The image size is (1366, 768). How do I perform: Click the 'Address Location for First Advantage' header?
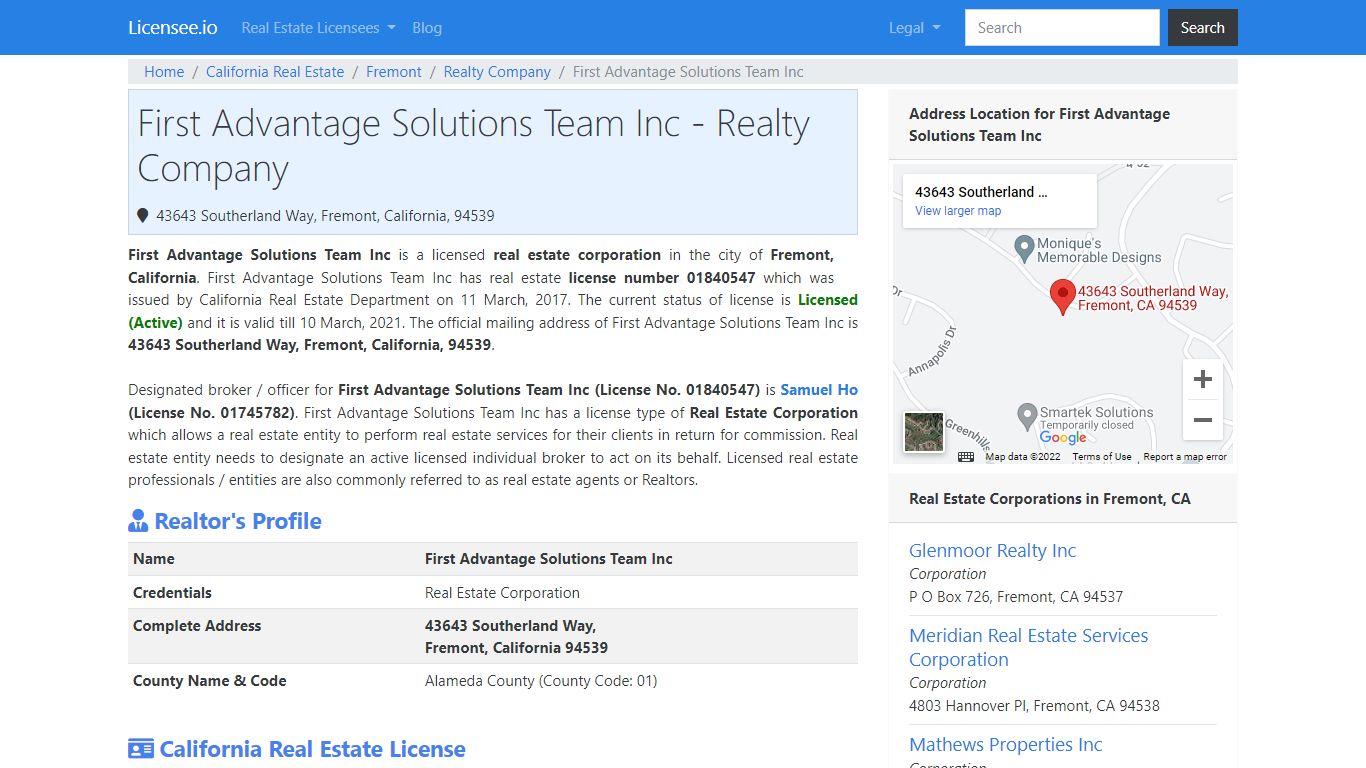tap(1039, 124)
